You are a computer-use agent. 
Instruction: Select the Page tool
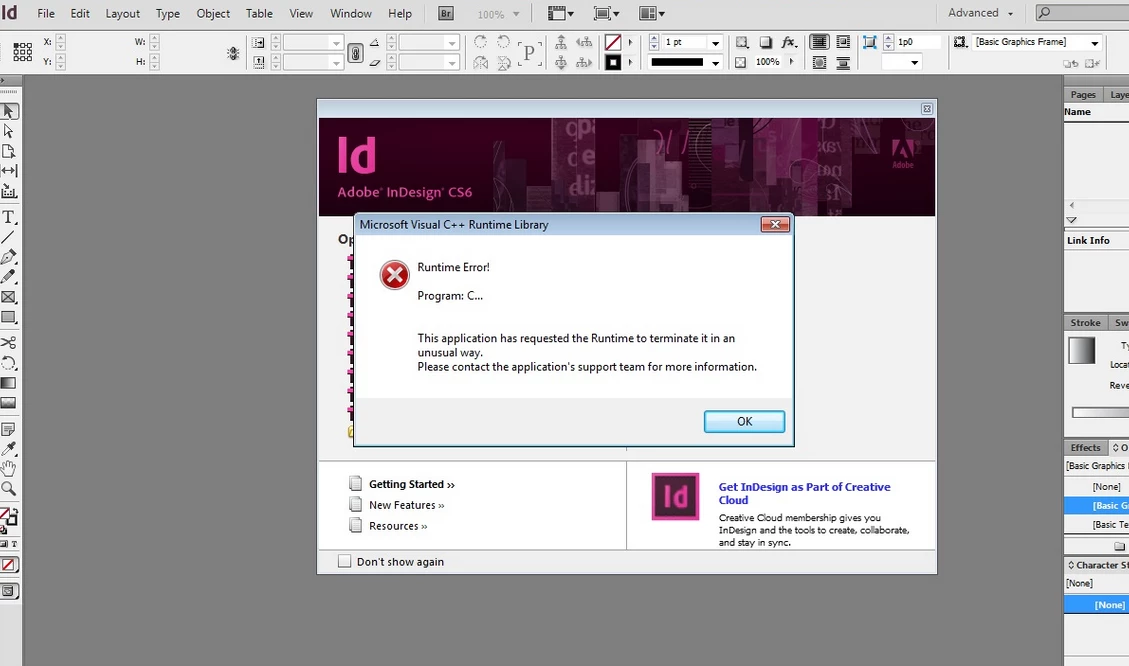(9, 151)
